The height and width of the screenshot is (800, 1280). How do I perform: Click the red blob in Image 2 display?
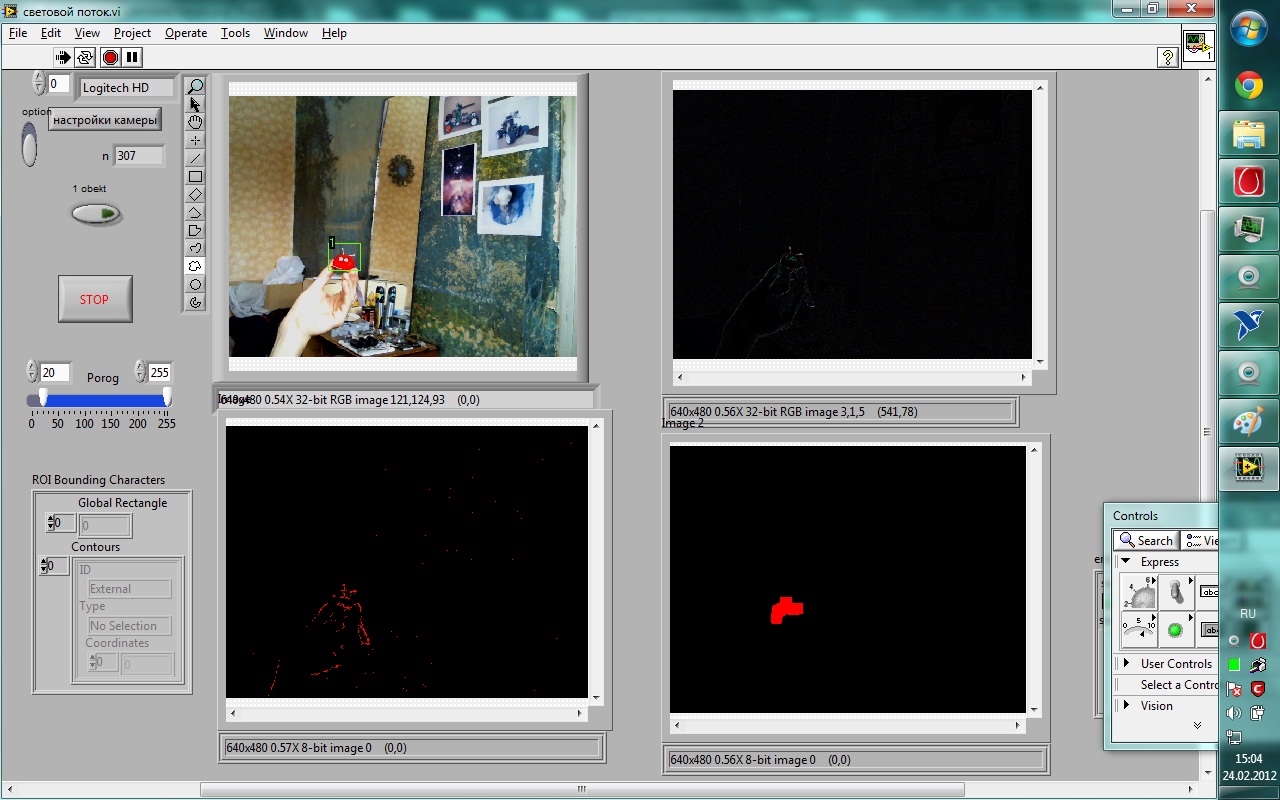coord(787,610)
